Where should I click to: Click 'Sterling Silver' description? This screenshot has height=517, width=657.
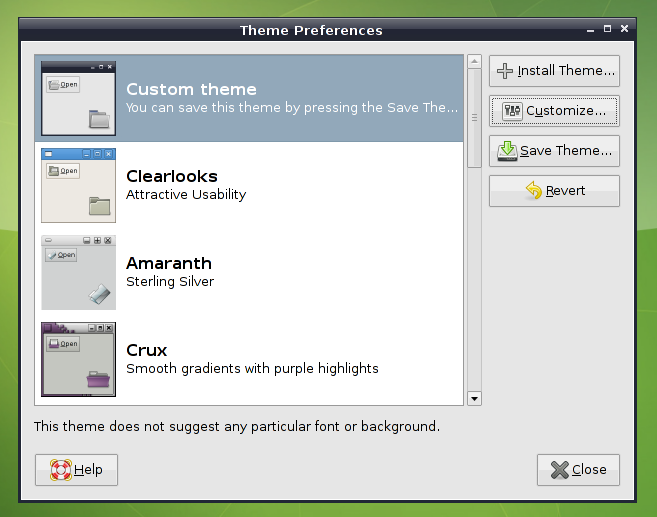tap(170, 282)
